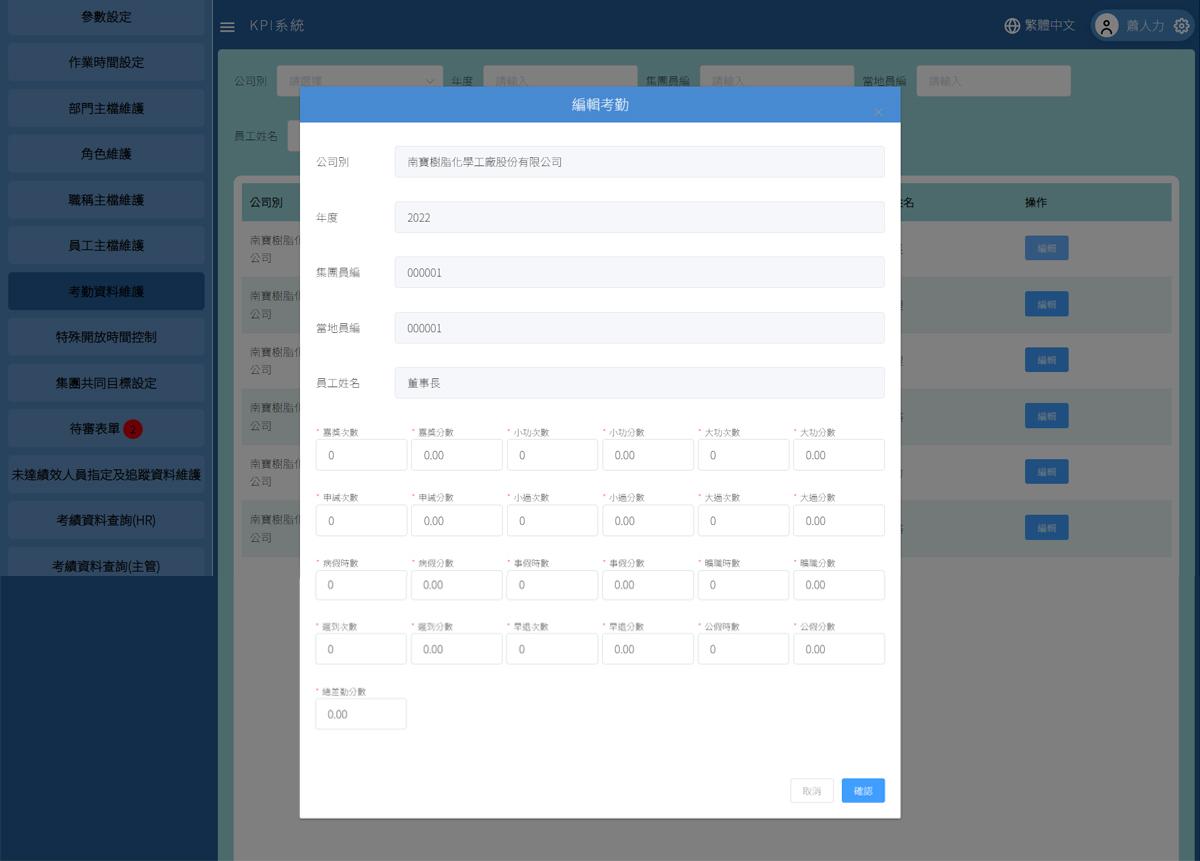The height and width of the screenshot is (861, 1200).
Task: Select the 遲到次數 input field
Action: pyautogui.click(x=360, y=649)
